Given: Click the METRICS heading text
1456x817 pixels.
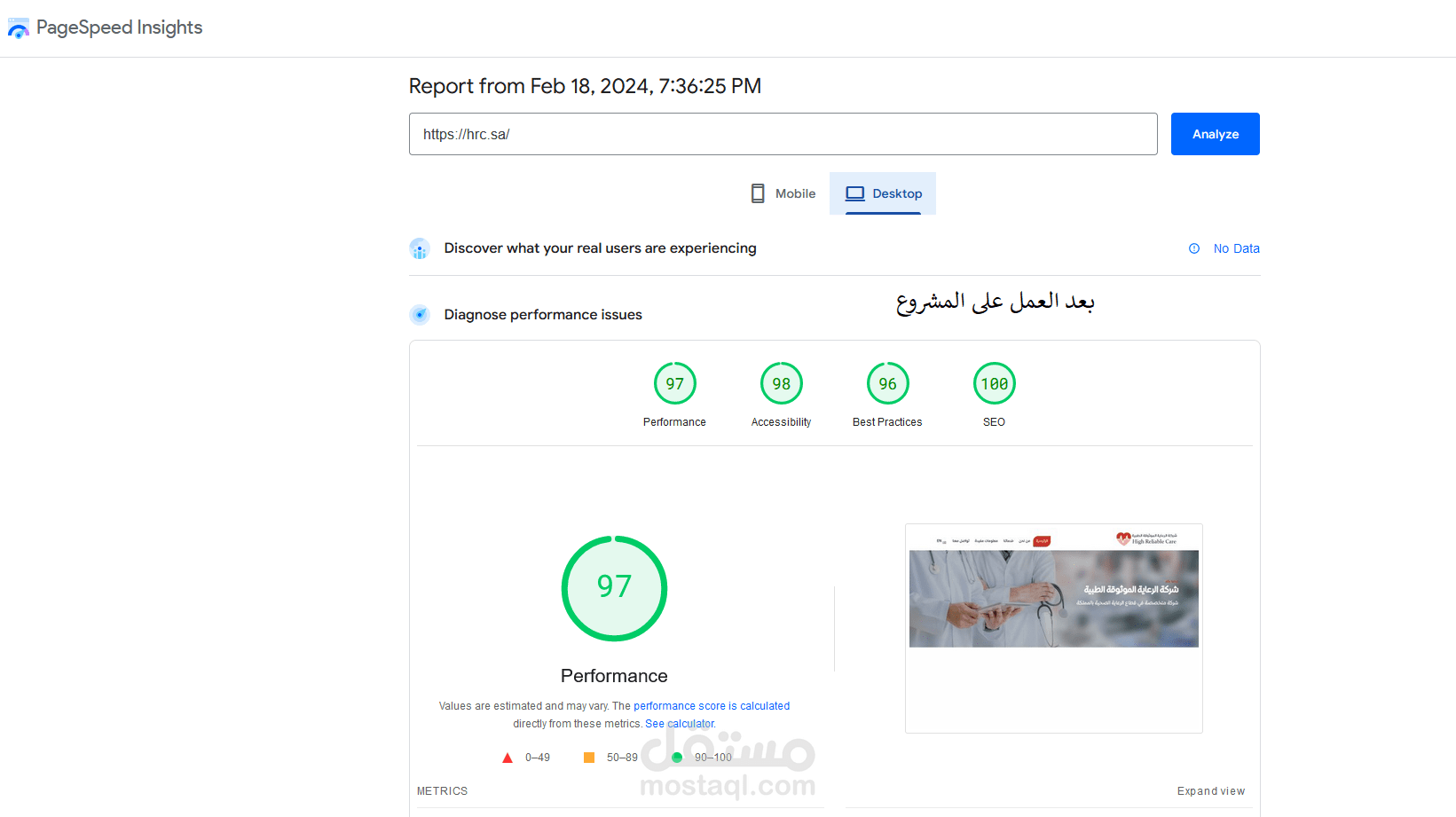Looking at the screenshot, I should pyautogui.click(x=442, y=791).
